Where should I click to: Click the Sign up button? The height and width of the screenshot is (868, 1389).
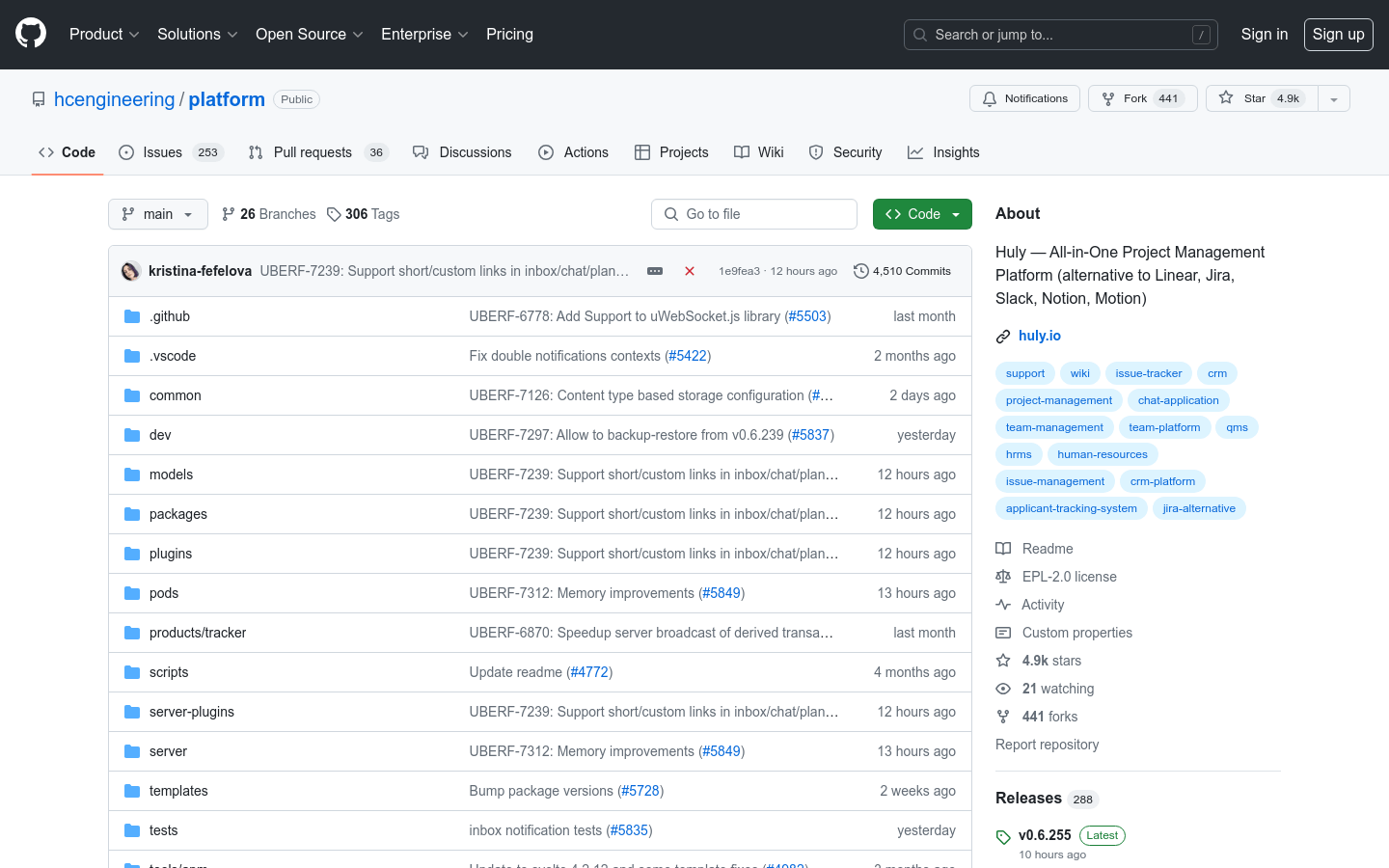click(1339, 34)
